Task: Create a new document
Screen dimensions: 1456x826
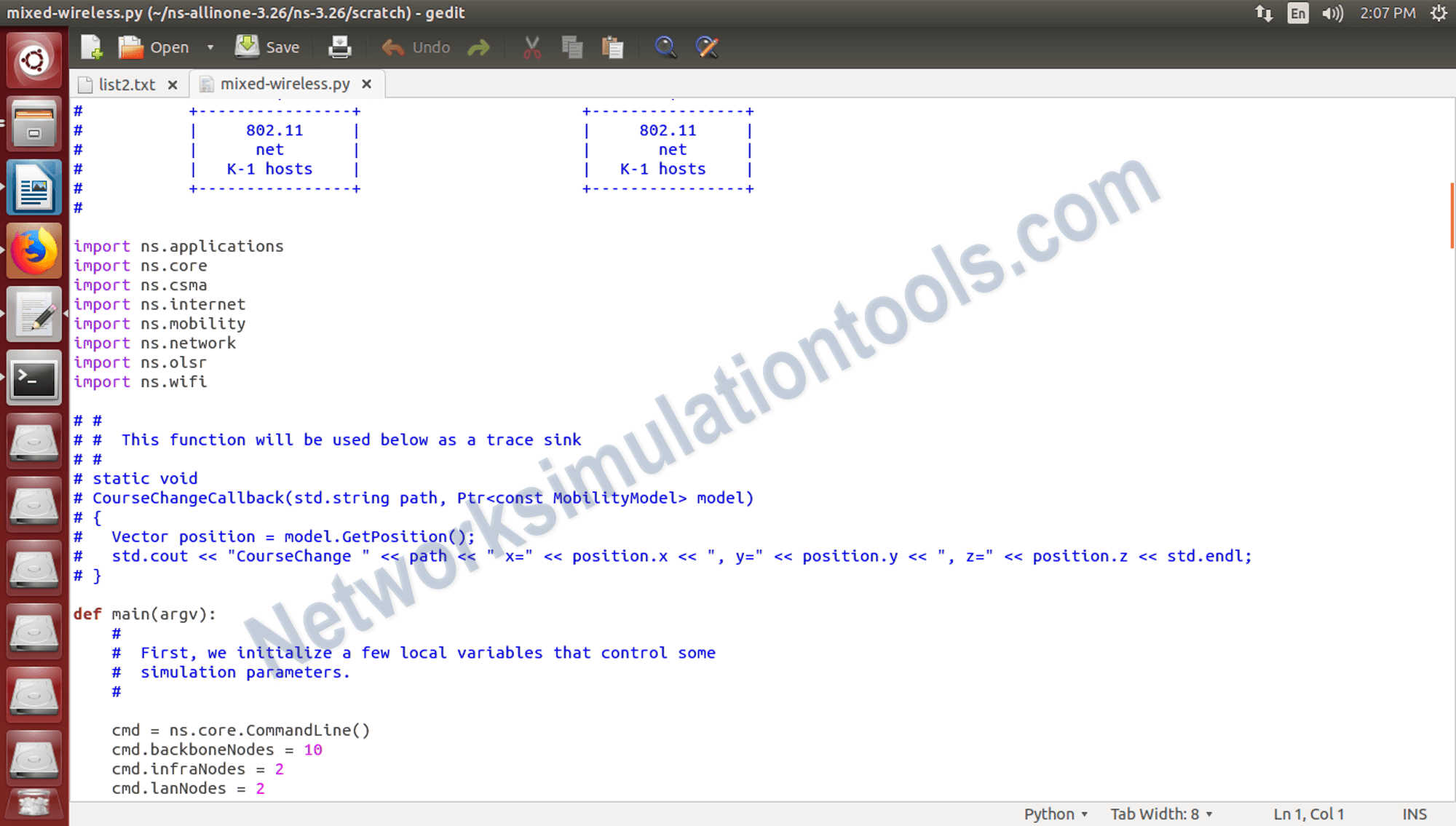Action: coord(90,47)
